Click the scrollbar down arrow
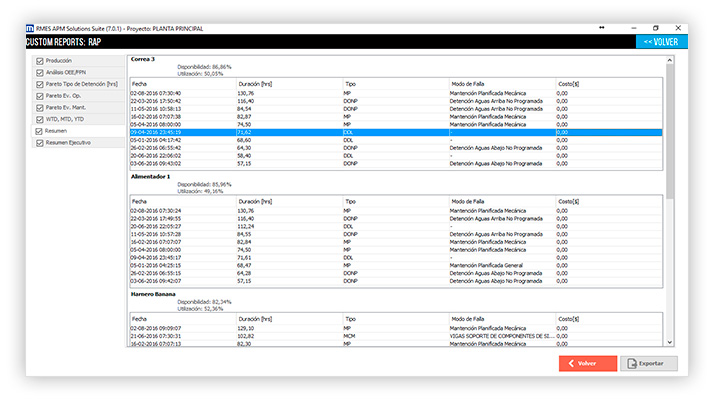Screen dimensions: 716x399 click(669, 342)
